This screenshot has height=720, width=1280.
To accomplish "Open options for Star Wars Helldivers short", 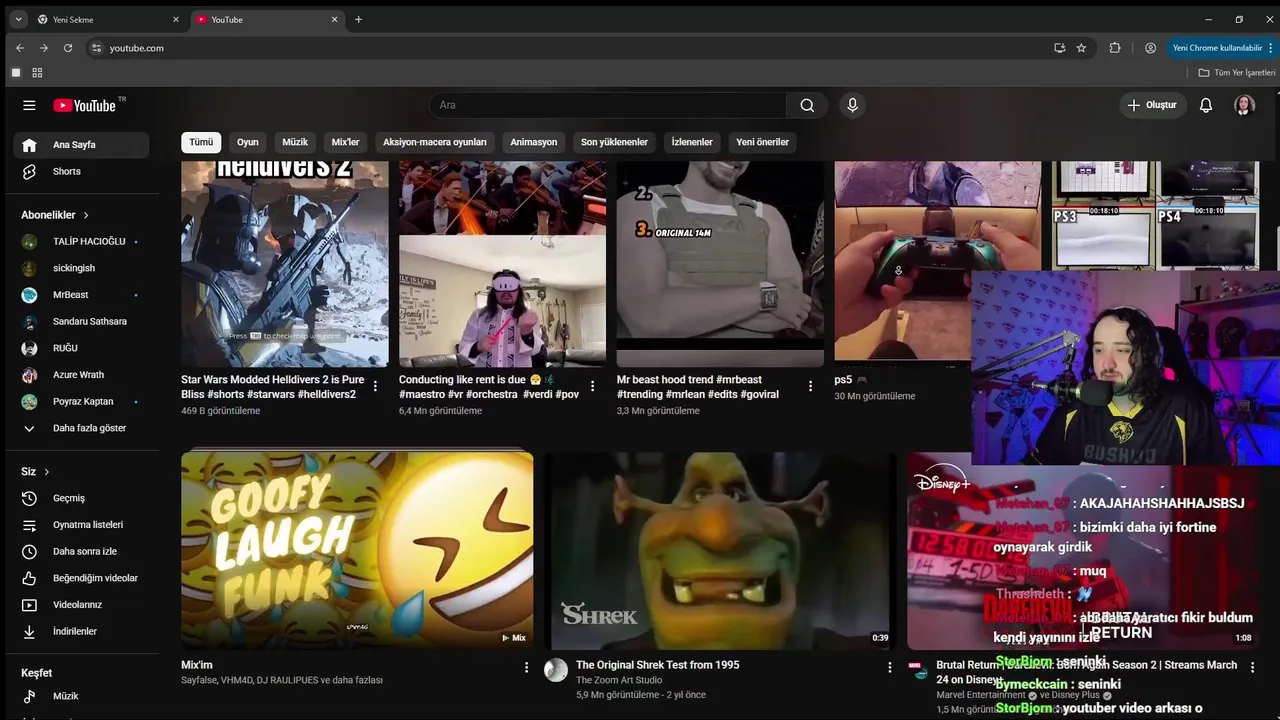I will tap(375, 386).
